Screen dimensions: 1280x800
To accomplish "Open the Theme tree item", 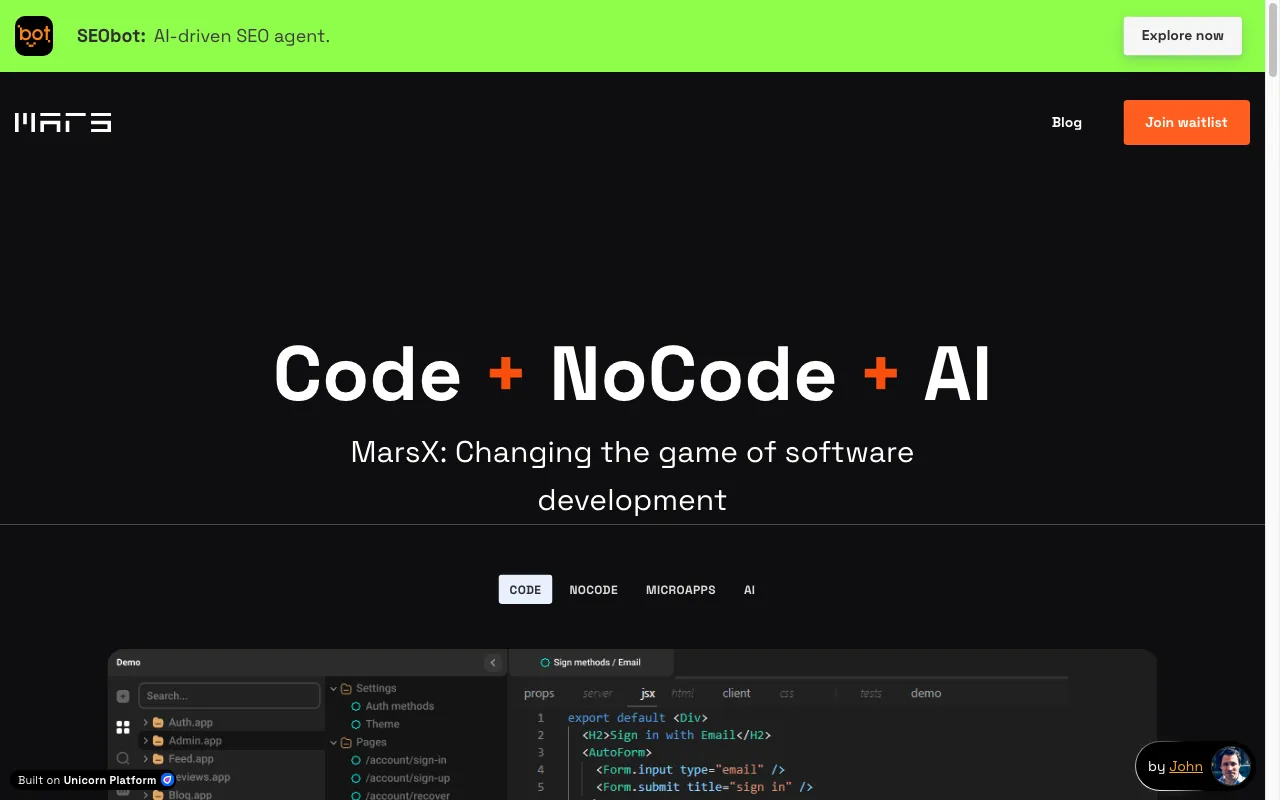I will click(x=383, y=724).
